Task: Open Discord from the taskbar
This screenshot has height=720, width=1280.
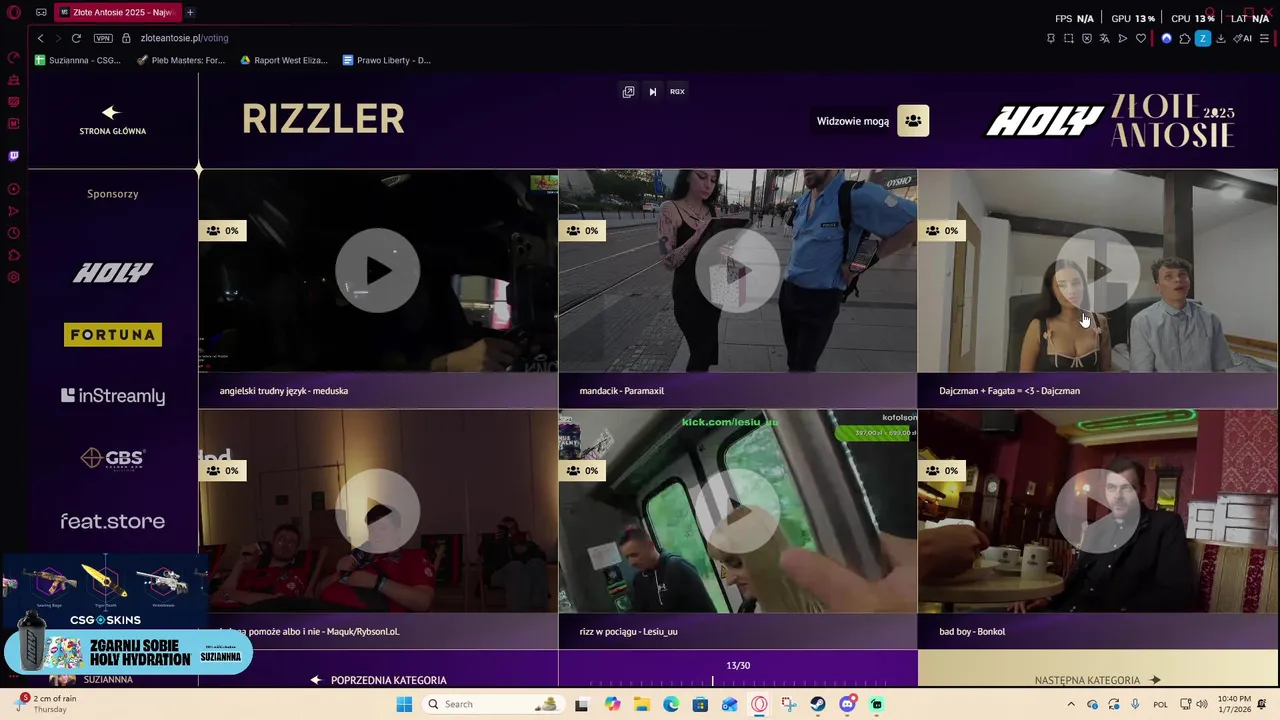Action: point(847,704)
